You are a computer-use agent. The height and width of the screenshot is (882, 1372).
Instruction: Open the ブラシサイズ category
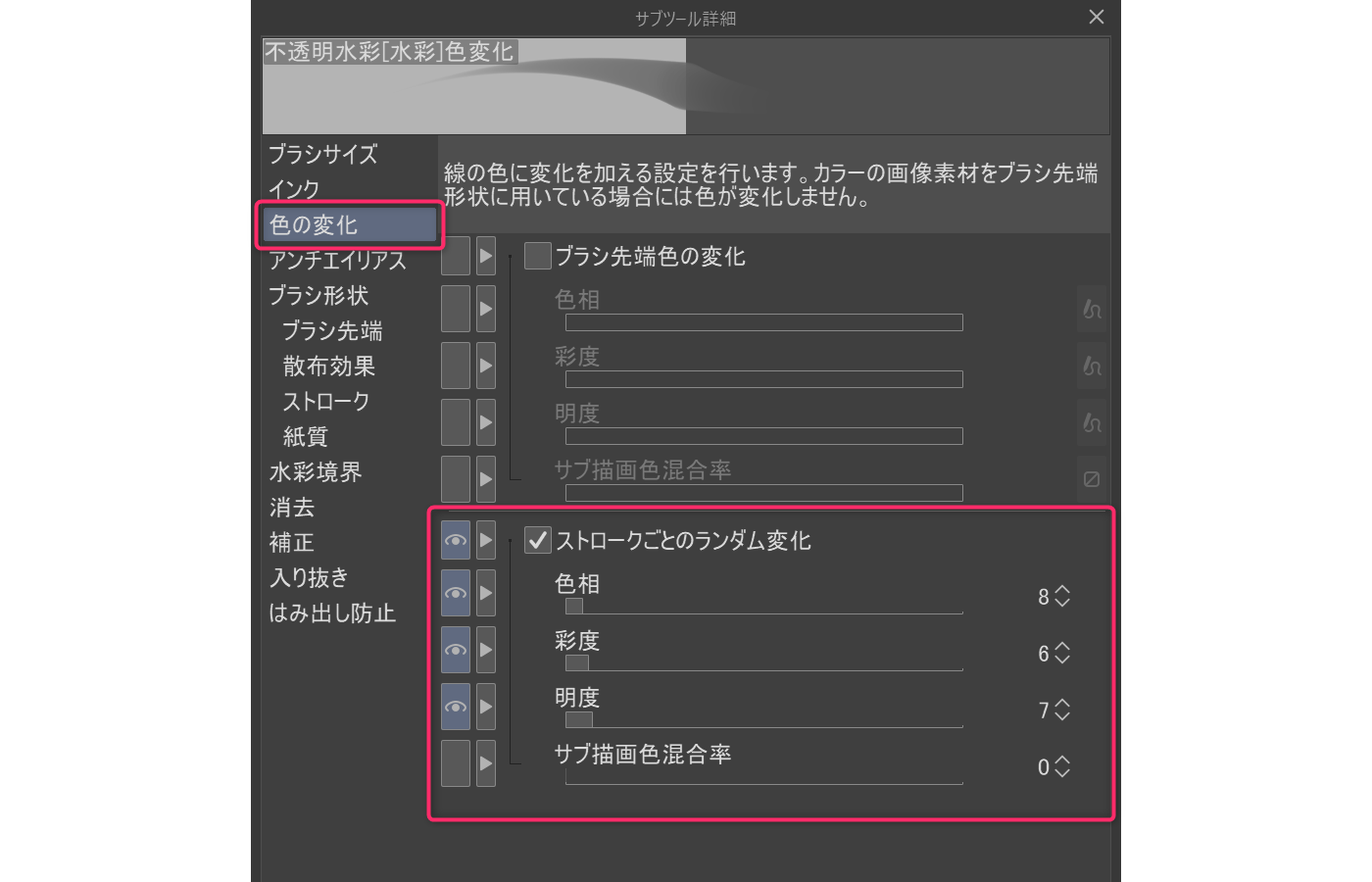pyautogui.click(x=323, y=154)
